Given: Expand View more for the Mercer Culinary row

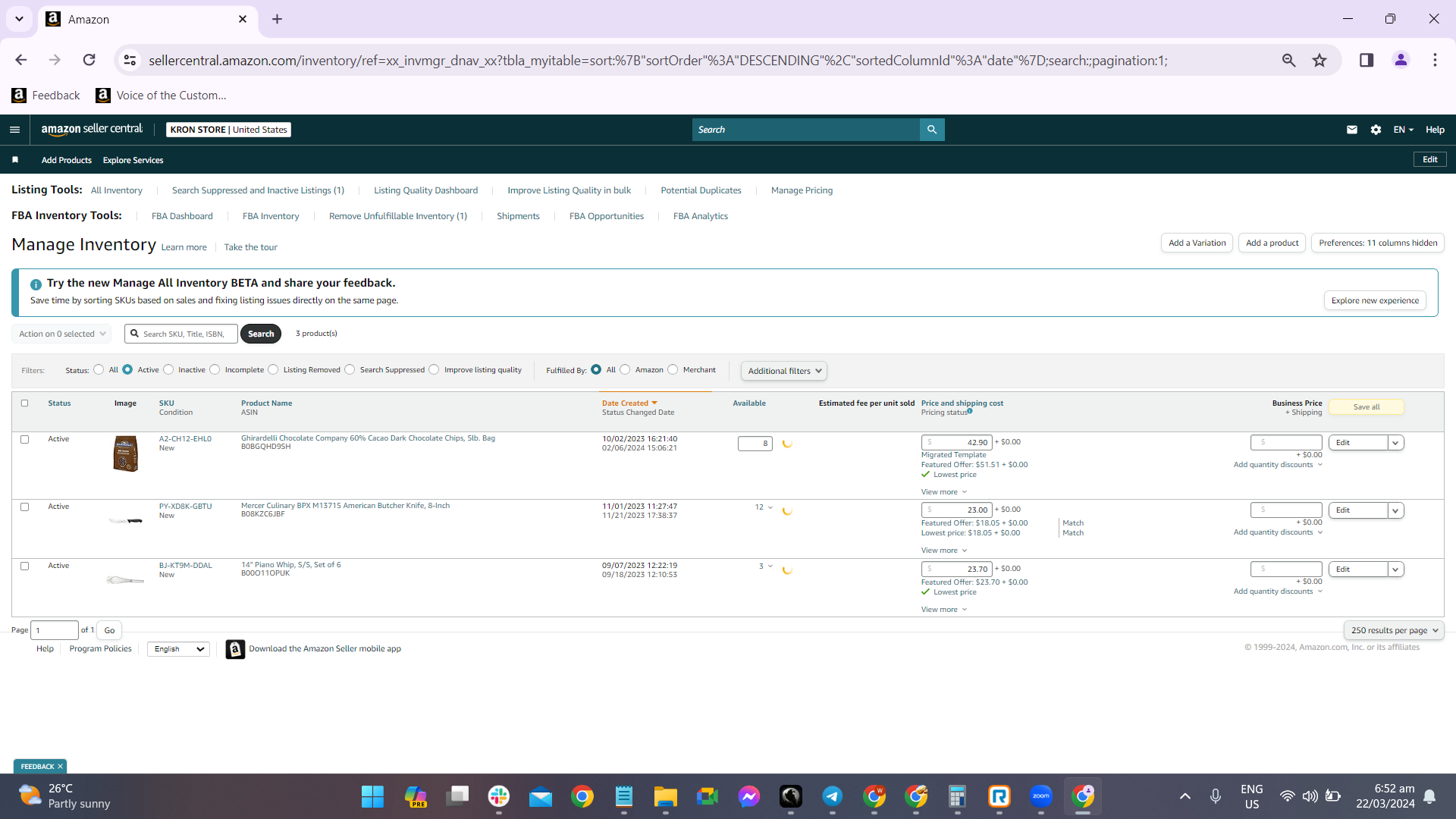Looking at the screenshot, I should (x=944, y=551).
